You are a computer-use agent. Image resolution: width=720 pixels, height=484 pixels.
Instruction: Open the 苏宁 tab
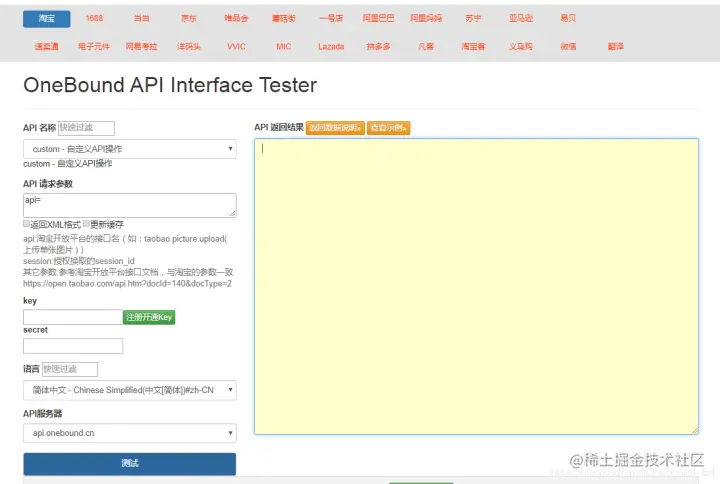(473, 18)
